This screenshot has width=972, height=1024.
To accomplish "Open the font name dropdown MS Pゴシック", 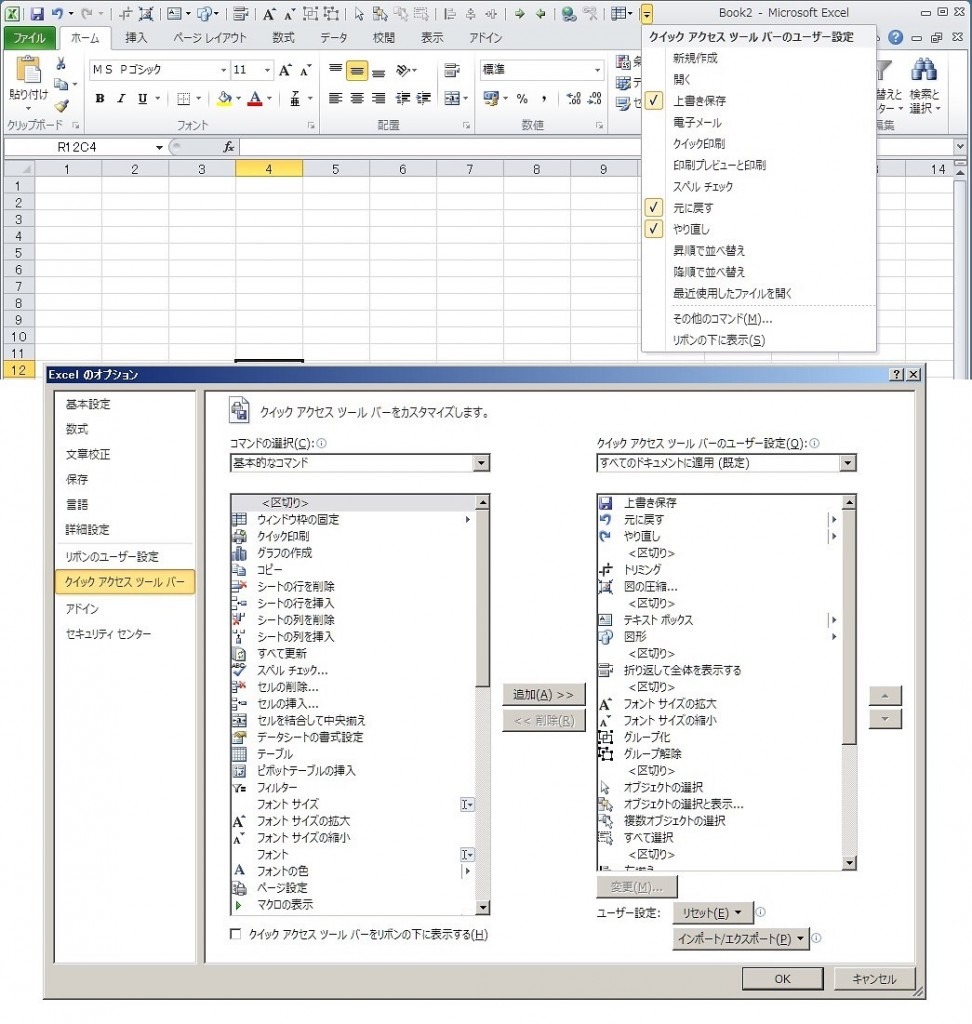I will tap(223, 70).
